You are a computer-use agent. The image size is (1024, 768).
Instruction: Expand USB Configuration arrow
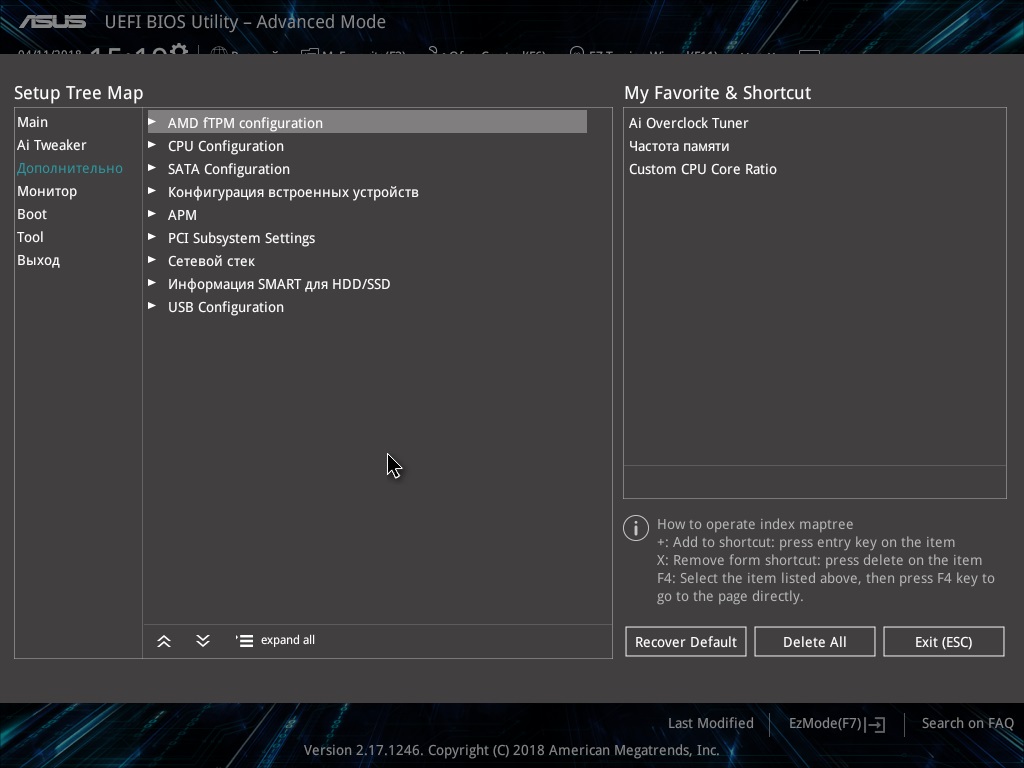152,305
